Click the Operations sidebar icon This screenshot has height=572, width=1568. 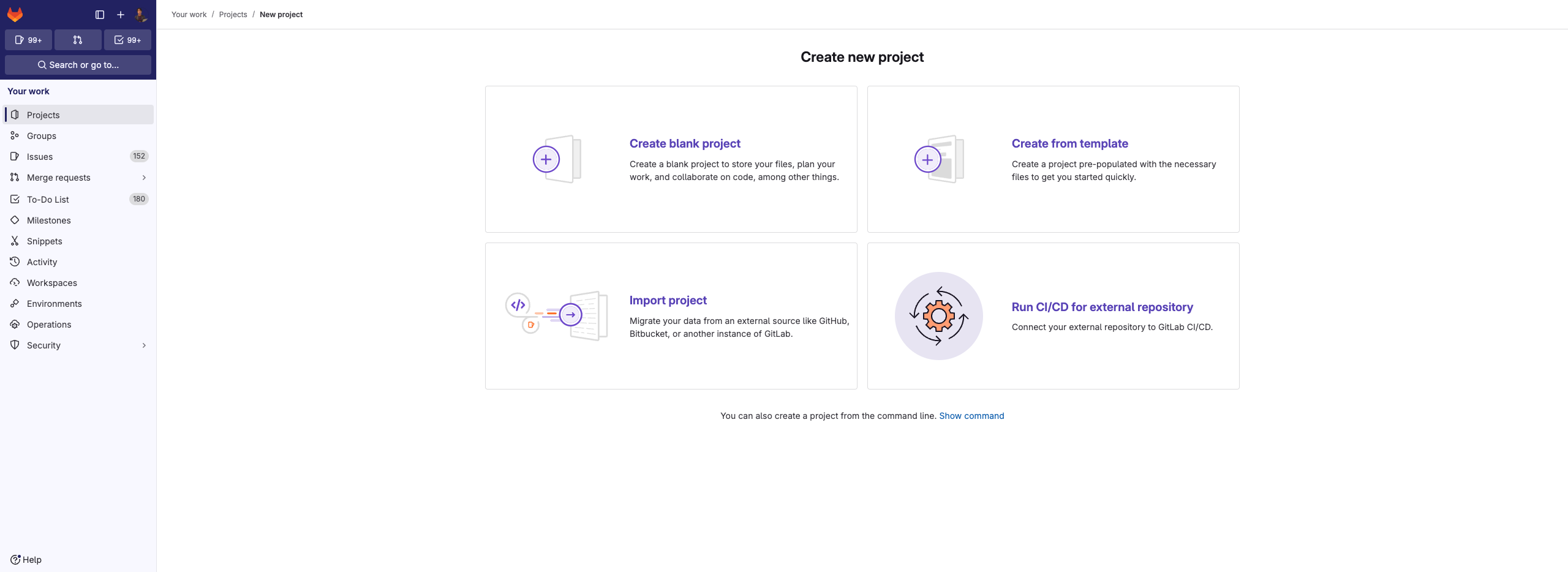[x=15, y=325]
